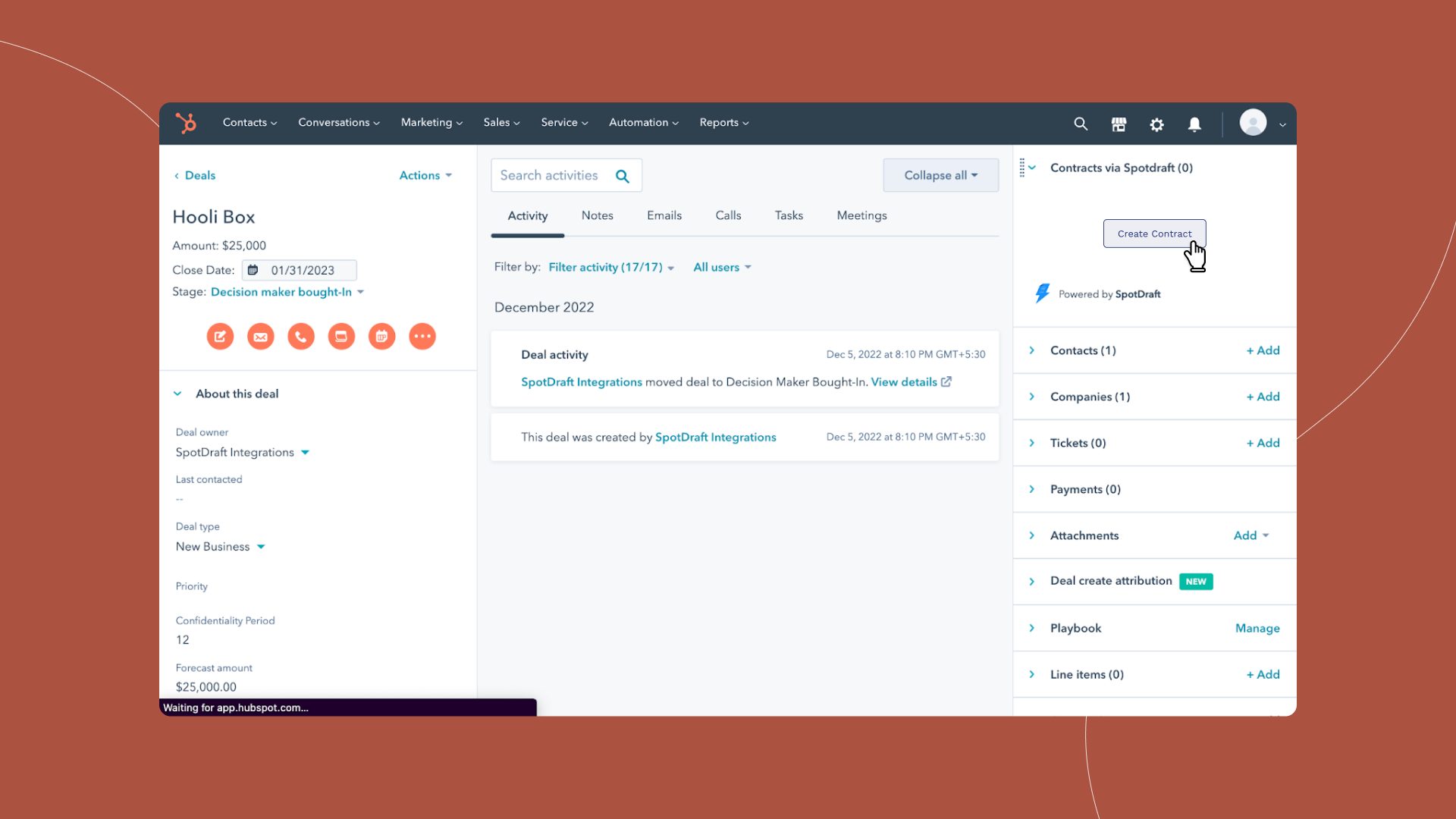Click the Call icon in the deal actions
The image size is (1456, 819).
tap(300, 336)
